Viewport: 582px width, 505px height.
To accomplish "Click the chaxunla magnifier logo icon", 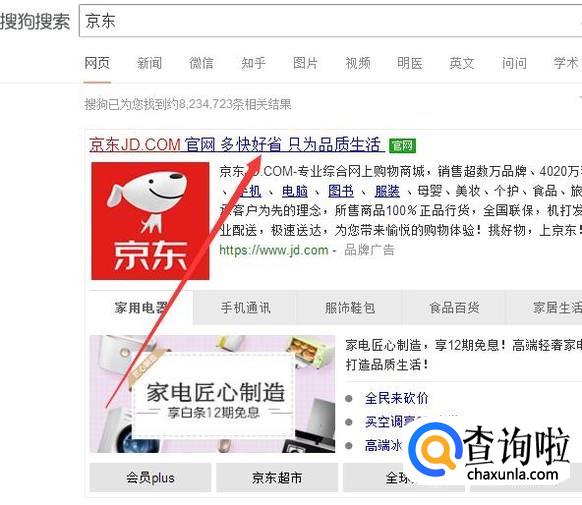I will tap(434, 450).
